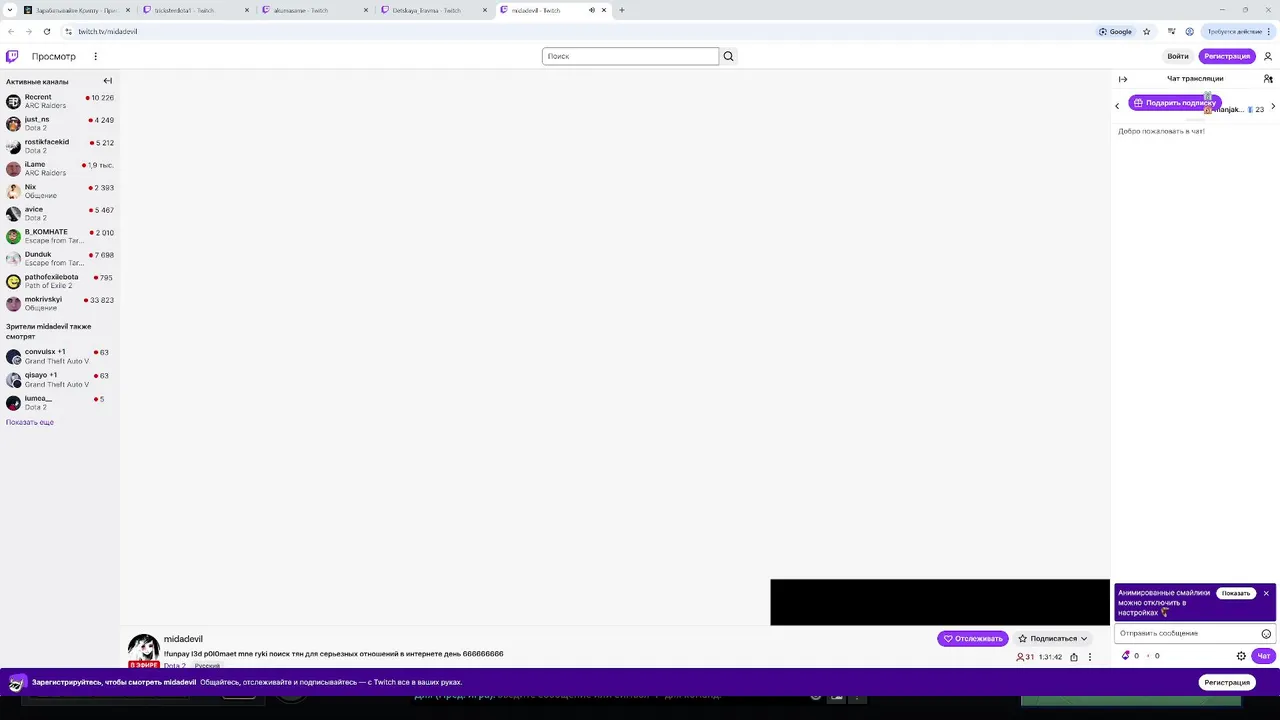Viewport: 1280px width, 720px height.
Task: Click Отслеживать follow button
Action: point(973,638)
